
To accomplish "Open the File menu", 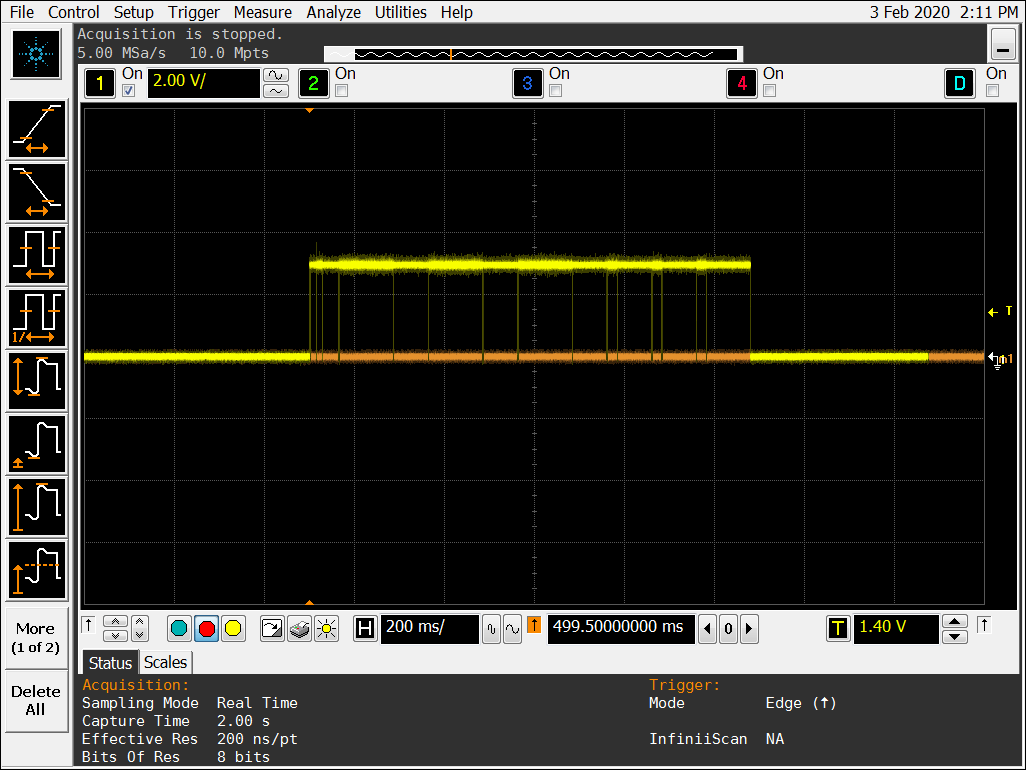I will (22, 12).
